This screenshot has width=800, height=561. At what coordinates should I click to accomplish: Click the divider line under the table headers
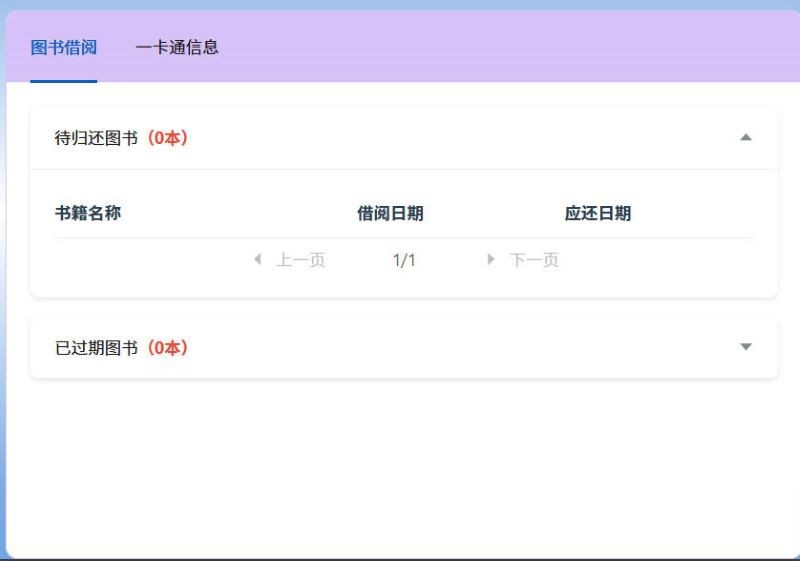pyautogui.click(x=404, y=238)
